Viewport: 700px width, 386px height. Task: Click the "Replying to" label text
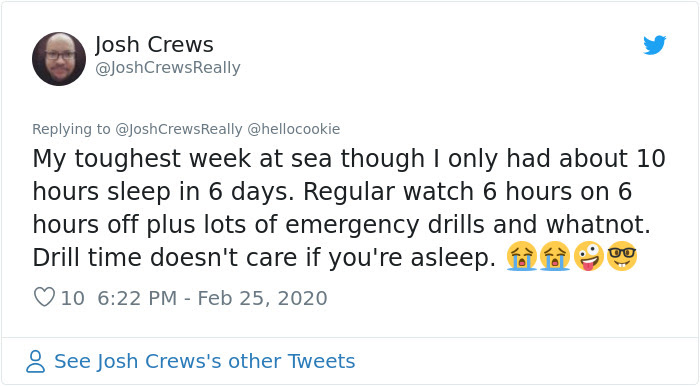[x=71, y=129]
